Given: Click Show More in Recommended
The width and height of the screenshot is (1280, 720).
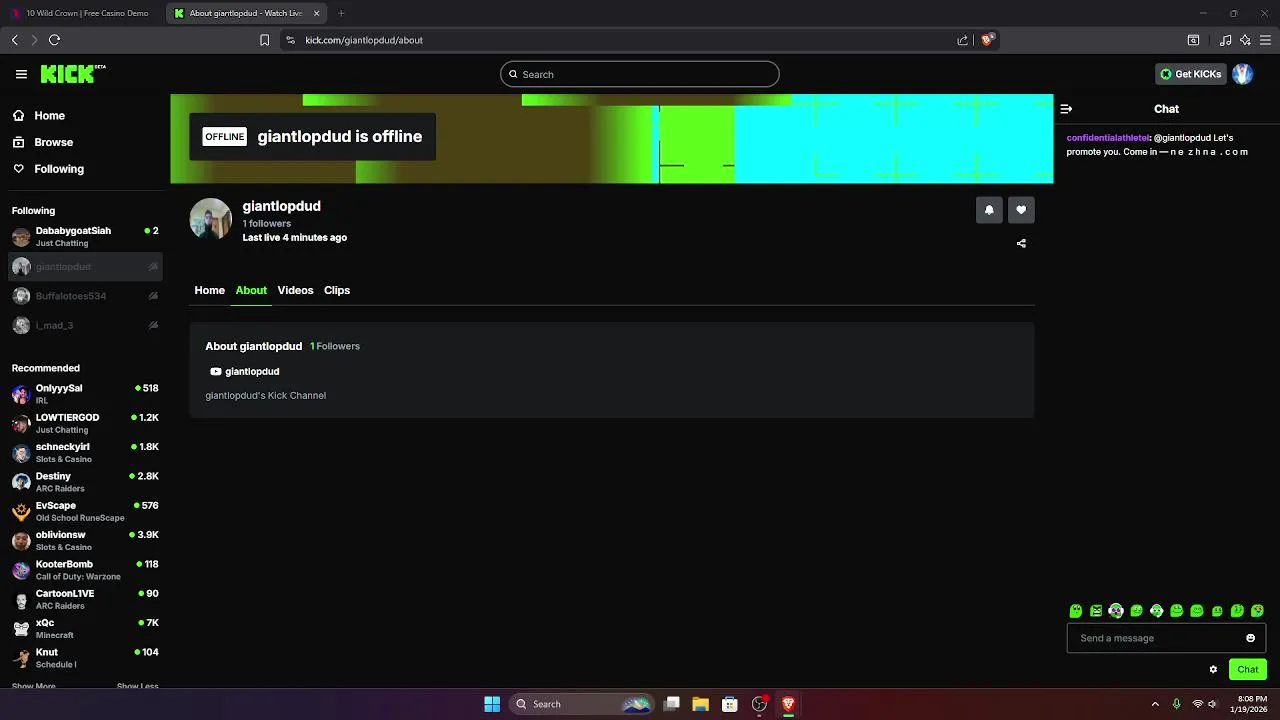Looking at the screenshot, I should pyautogui.click(x=33, y=687).
